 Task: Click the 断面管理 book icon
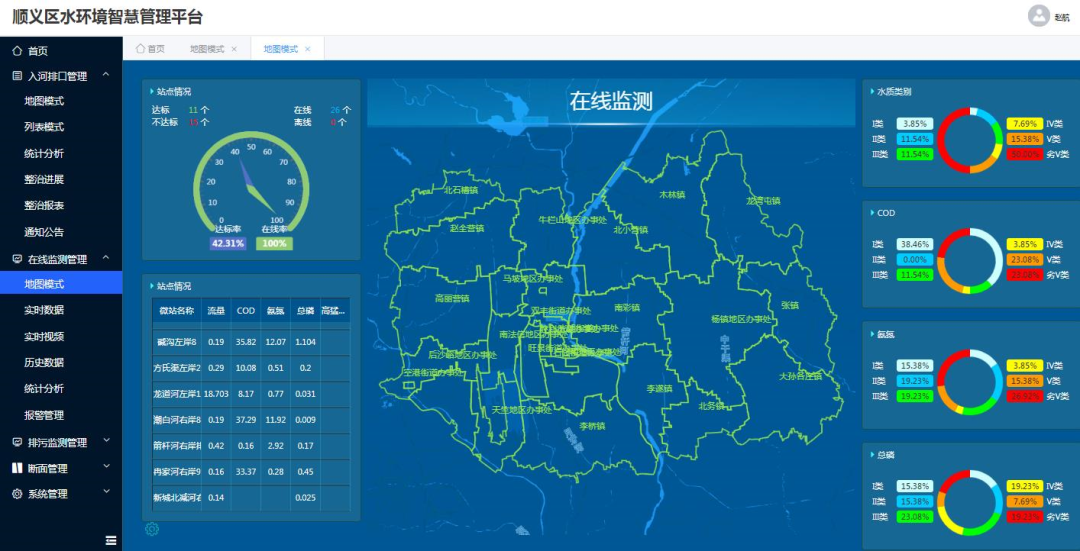point(17,468)
